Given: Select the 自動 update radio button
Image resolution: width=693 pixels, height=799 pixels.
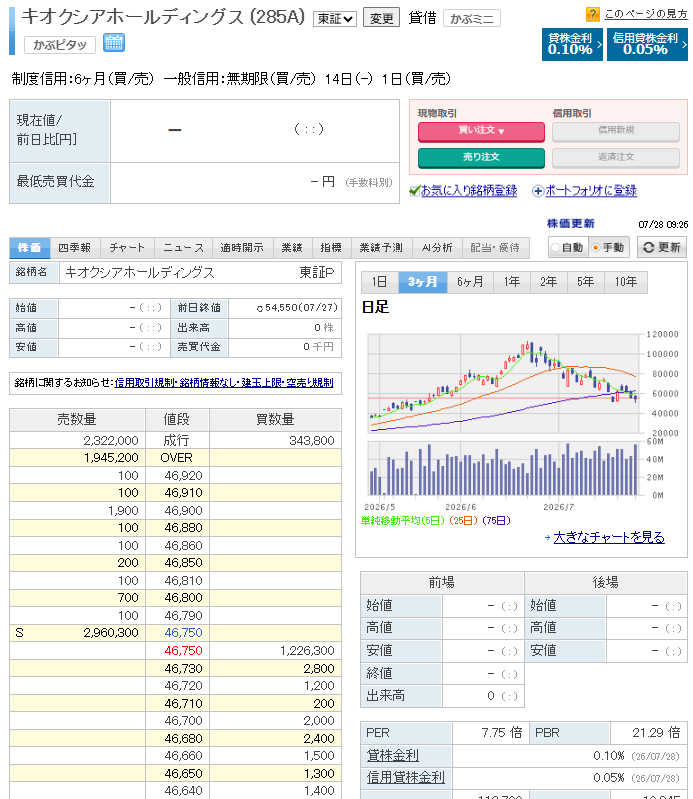Looking at the screenshot, I should tap(555, 248).
